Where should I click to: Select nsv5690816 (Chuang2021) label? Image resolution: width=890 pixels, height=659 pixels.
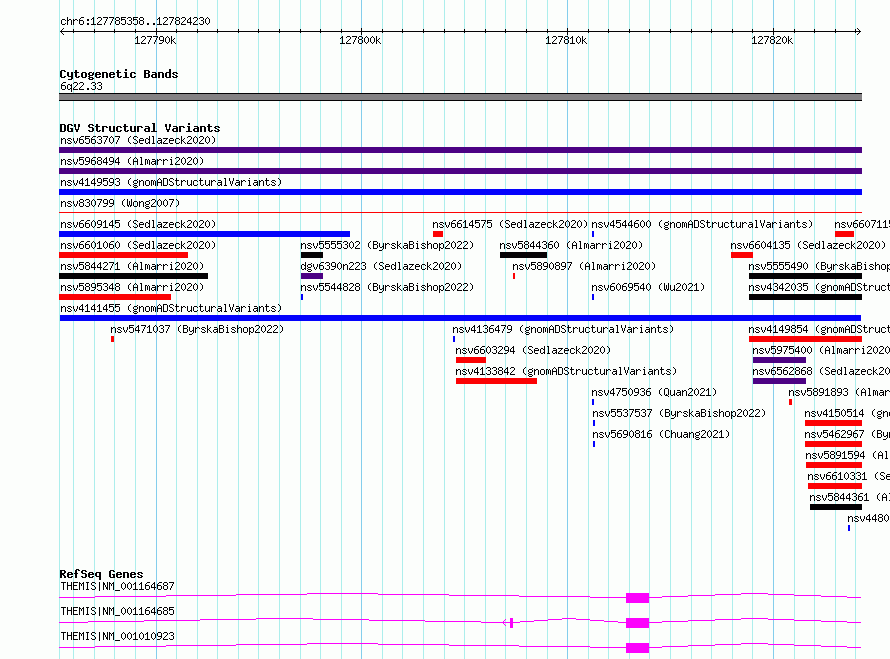pos(661,434)
